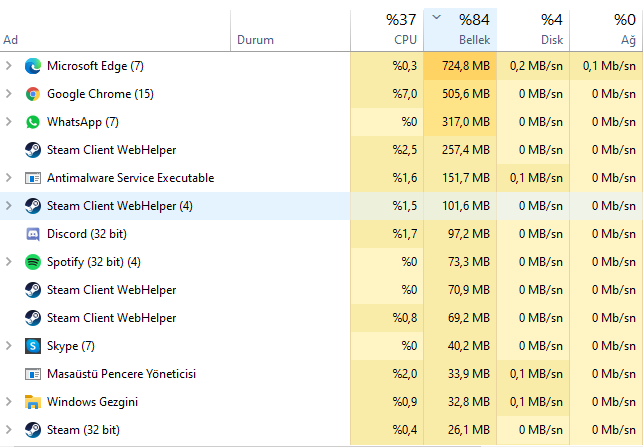643x447 pixels.
Task: Click the Discord (32 bit) icon
Action: click(x=33, y=234)
